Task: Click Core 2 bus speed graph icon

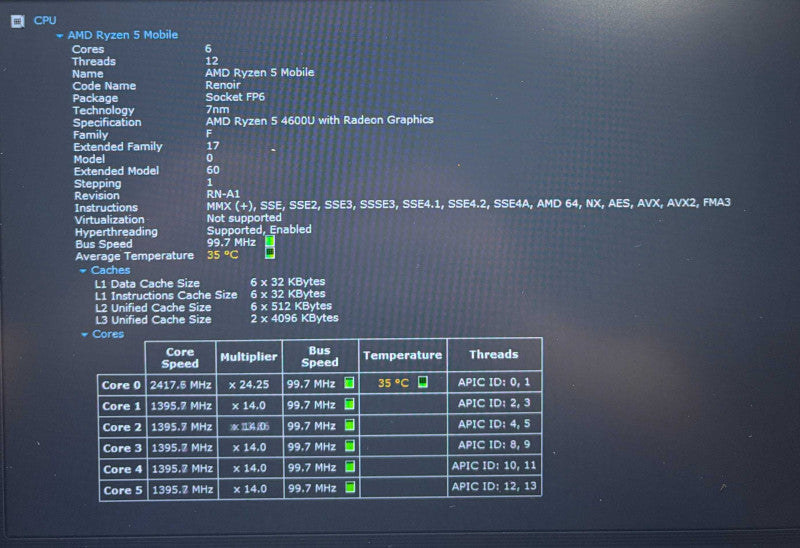Action: [349, 425]
